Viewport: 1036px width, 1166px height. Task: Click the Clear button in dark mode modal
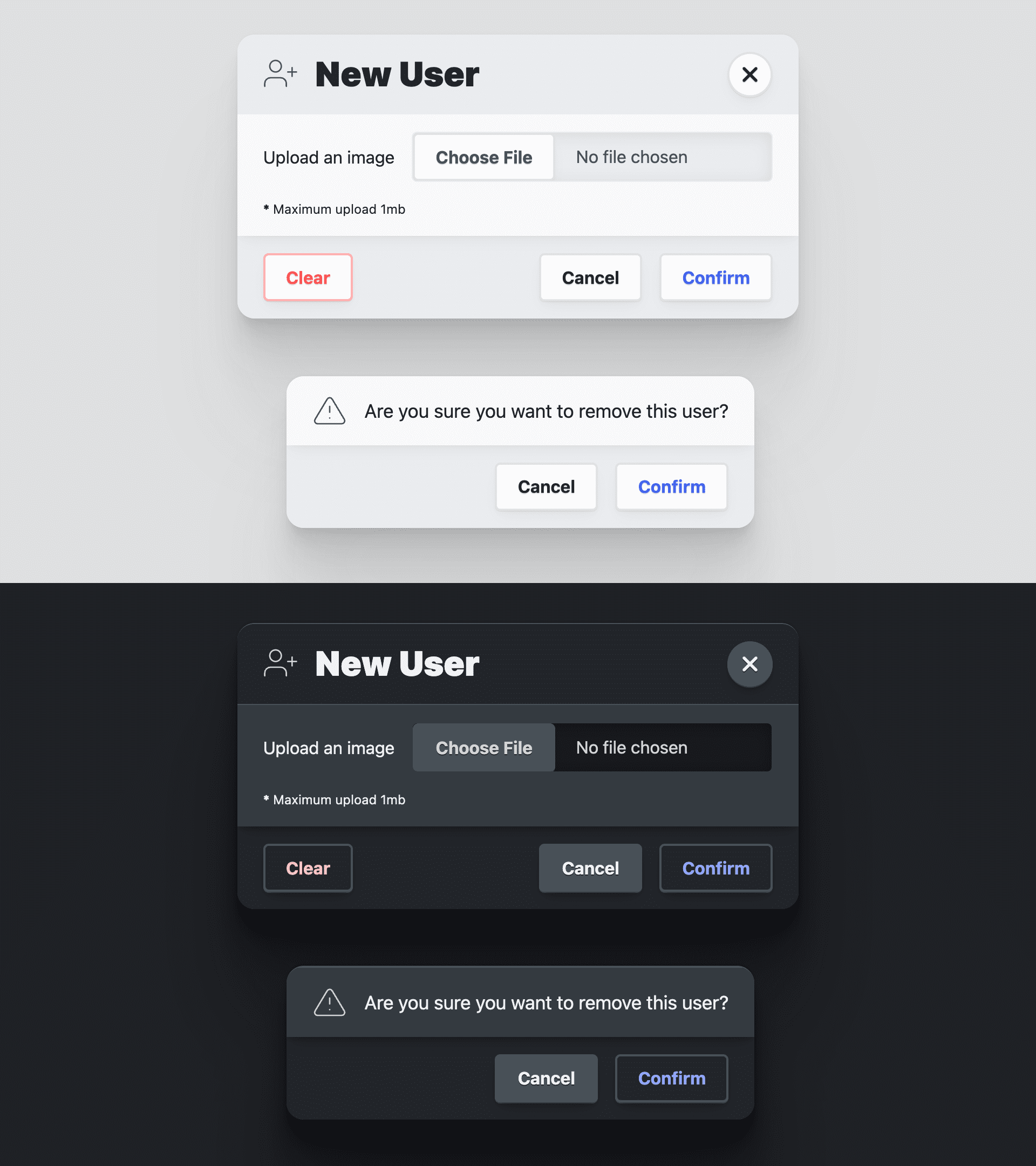point(308,868)
